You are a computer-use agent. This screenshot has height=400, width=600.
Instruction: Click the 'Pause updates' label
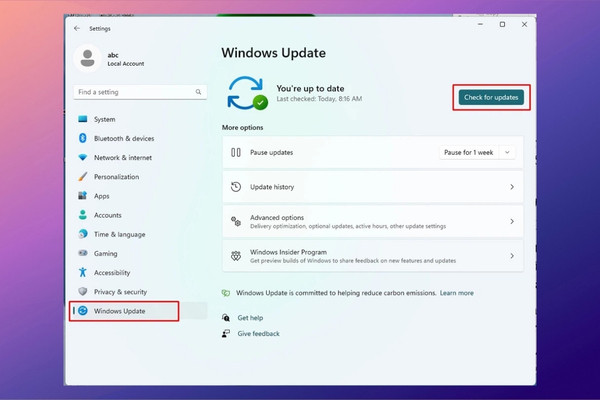point(271,152)
